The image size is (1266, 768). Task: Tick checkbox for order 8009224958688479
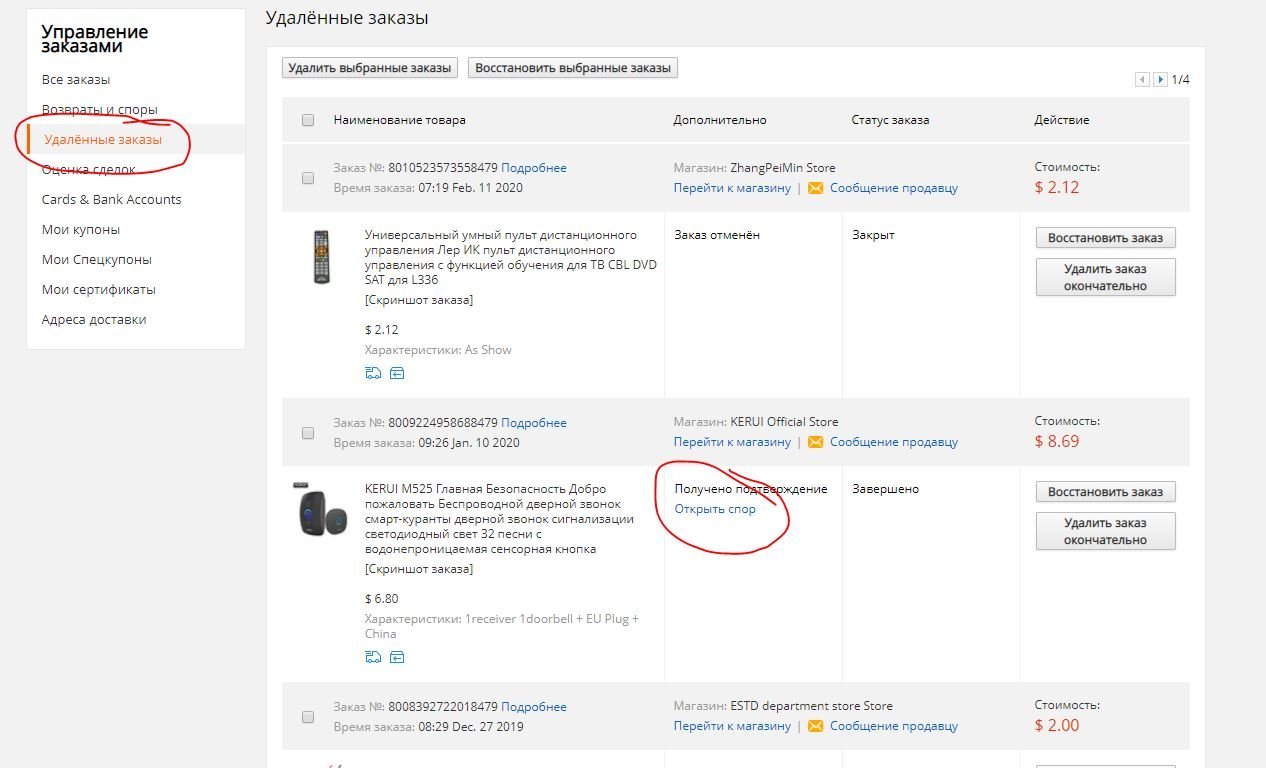308,433
